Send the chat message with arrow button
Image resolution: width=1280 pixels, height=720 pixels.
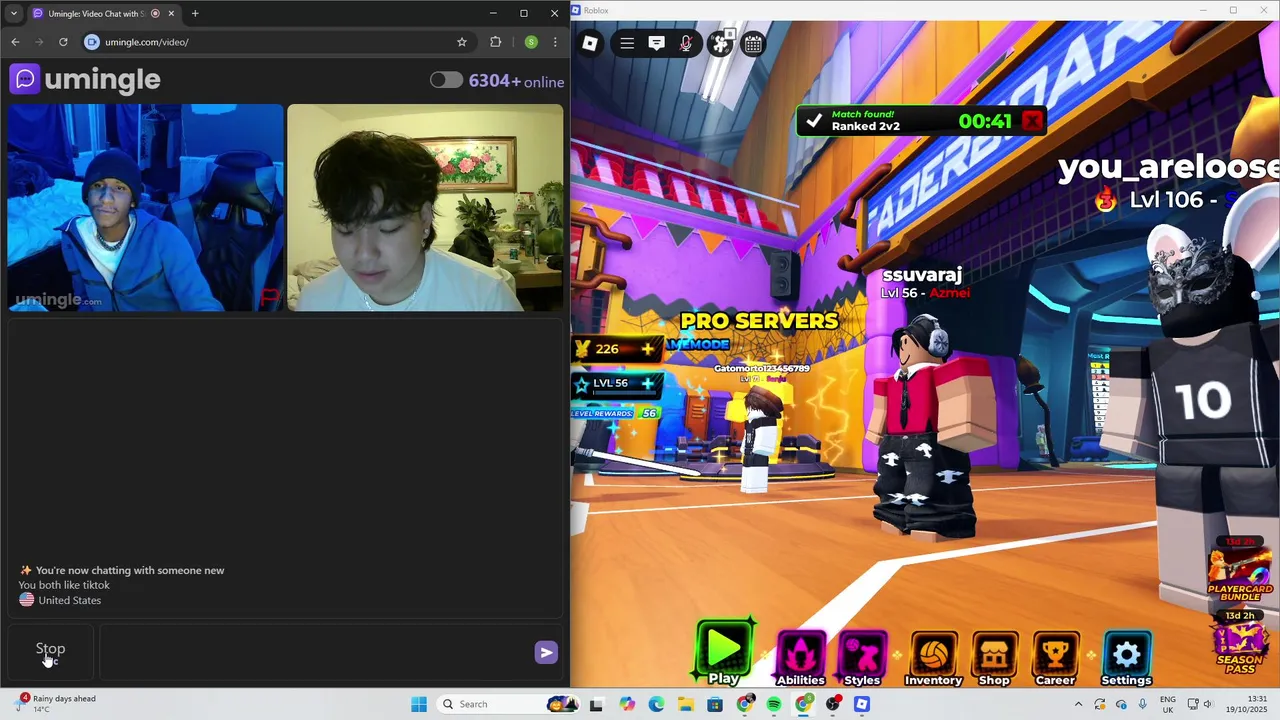(546, 652)
